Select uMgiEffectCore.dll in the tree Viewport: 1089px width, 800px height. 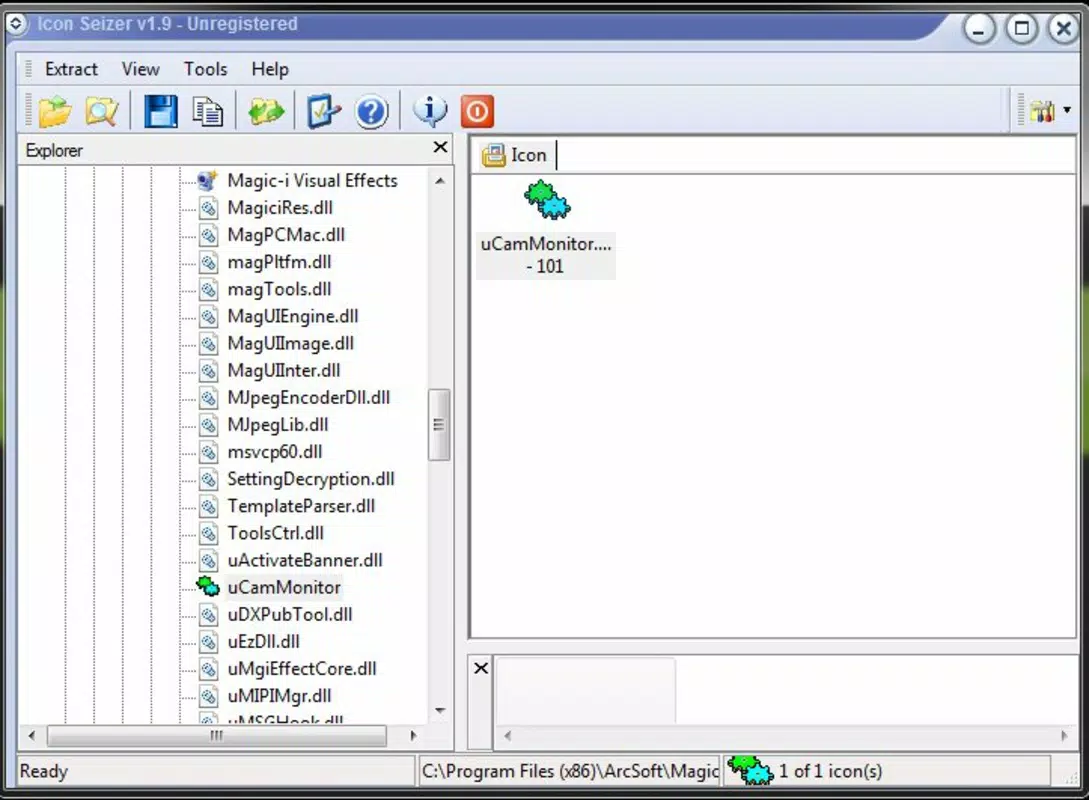[x=301, y=668]
